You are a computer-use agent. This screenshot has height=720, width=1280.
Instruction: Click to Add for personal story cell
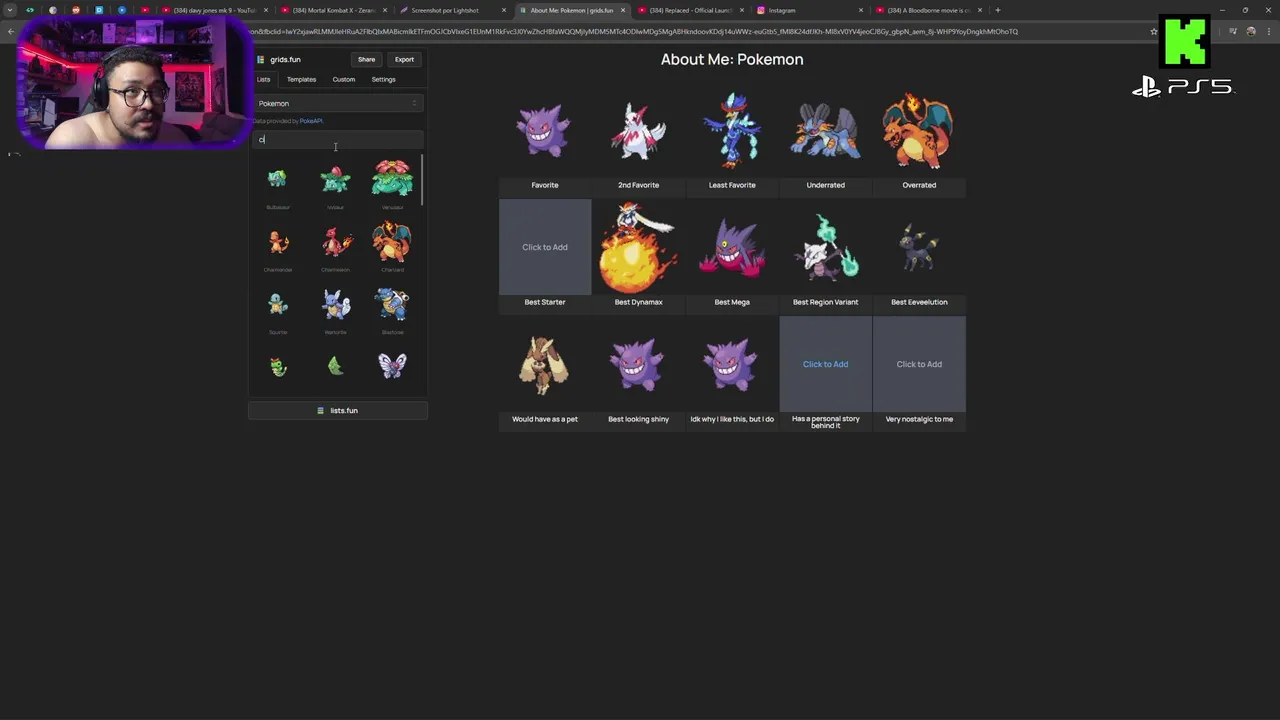tap(825, 364)
